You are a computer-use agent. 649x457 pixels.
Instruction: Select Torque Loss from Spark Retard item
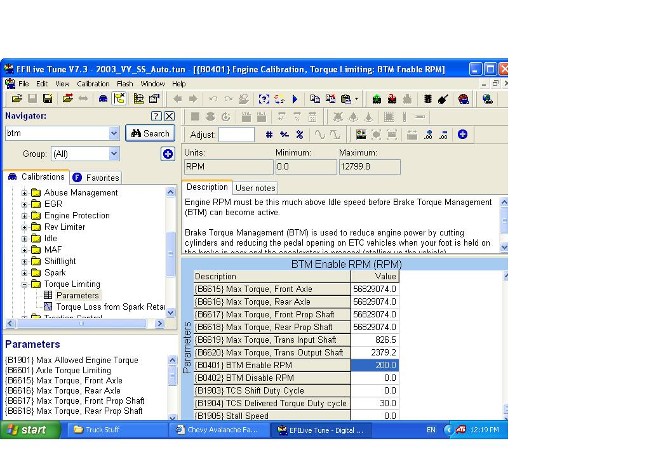110,306
